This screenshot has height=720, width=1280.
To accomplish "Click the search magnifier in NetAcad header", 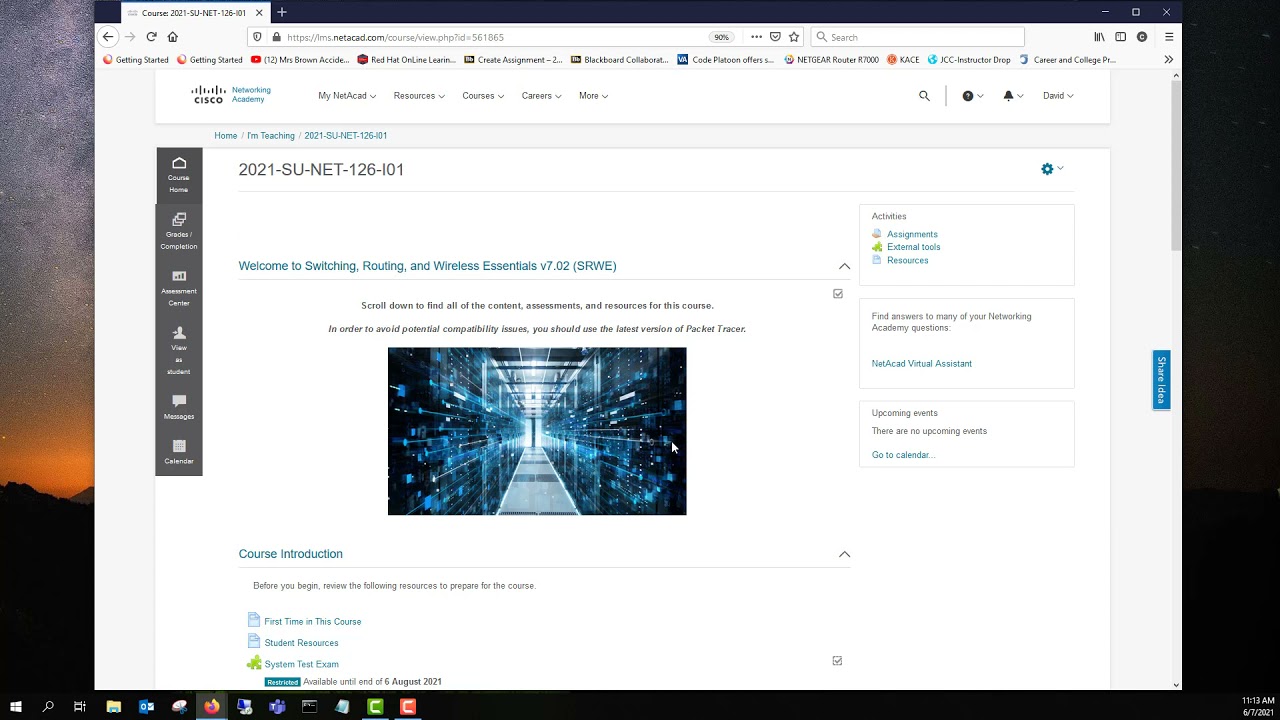I will click(924, 96).
